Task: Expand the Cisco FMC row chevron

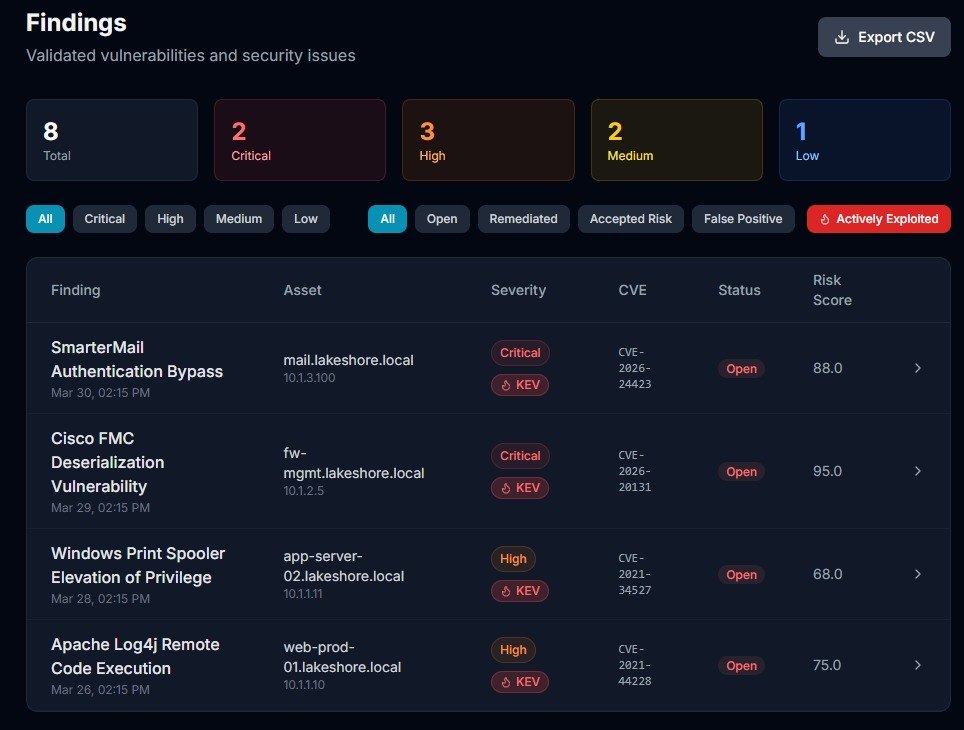Action: 917,471
